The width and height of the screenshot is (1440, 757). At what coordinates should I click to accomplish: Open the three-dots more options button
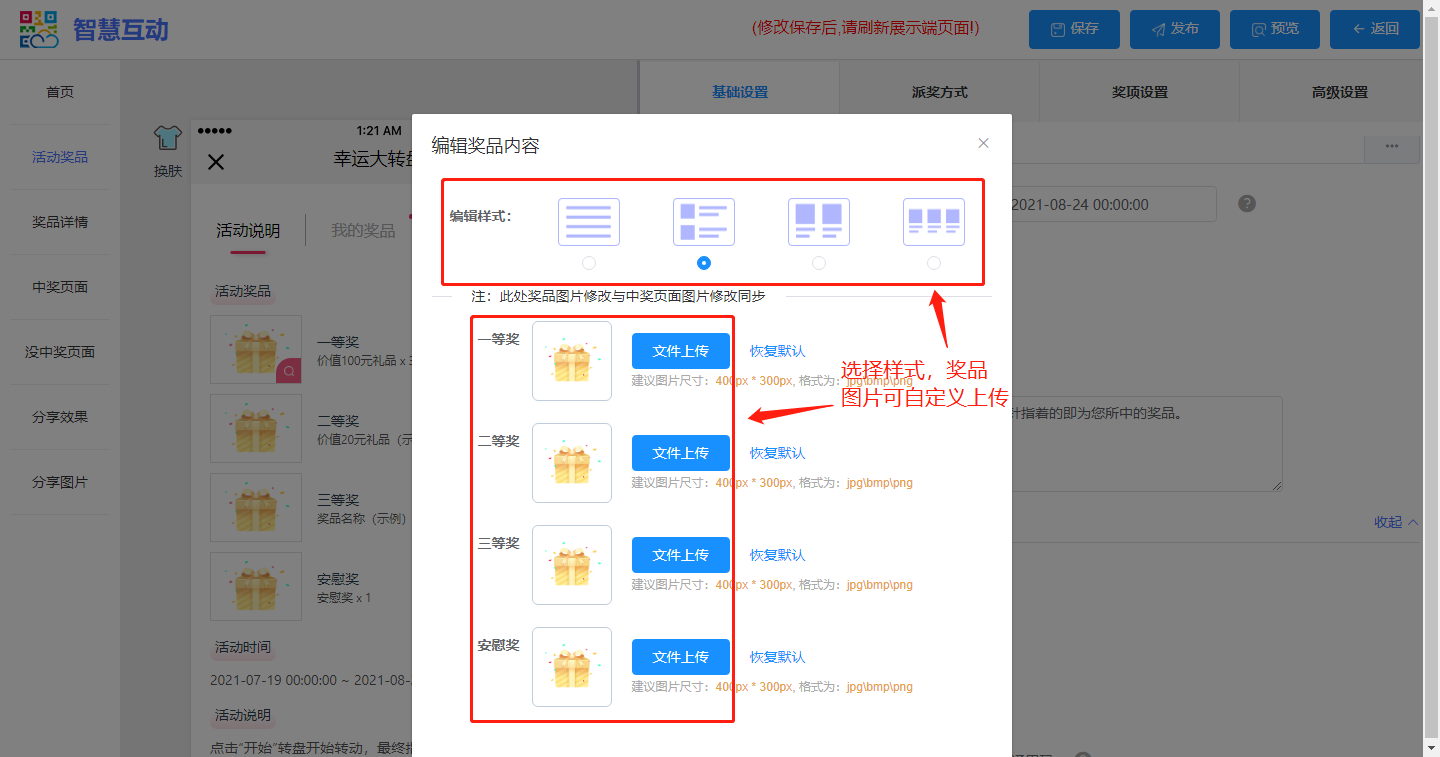point(1391,147)
